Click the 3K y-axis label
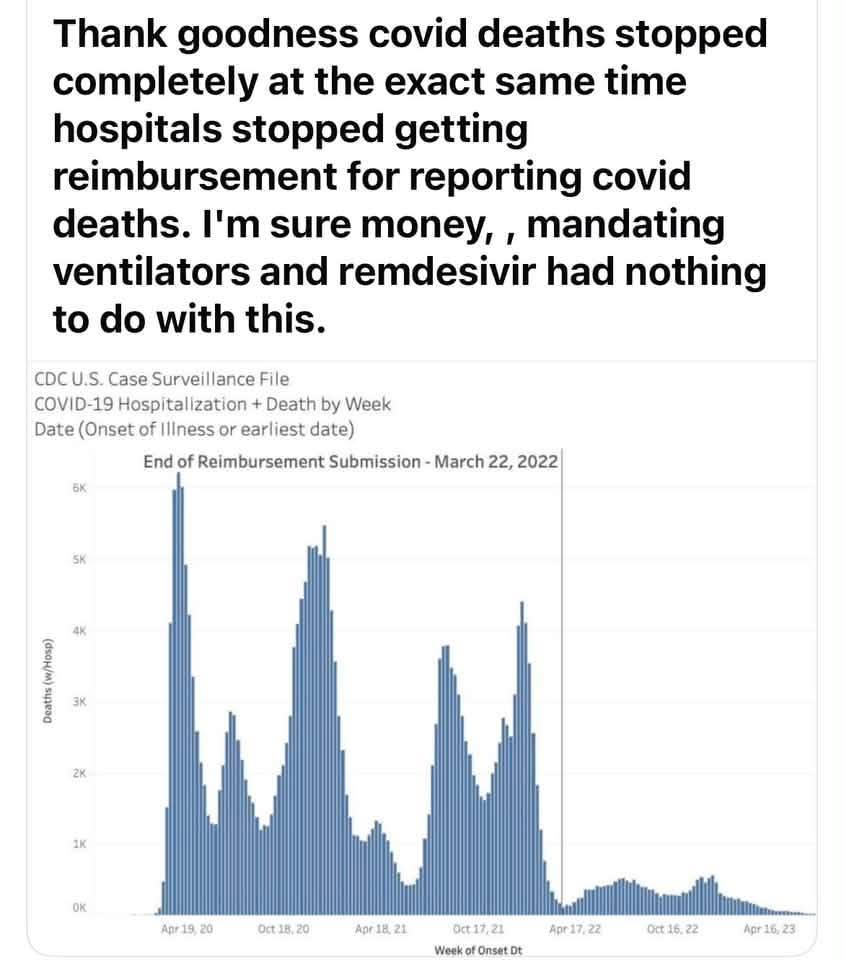 point(80,702)
